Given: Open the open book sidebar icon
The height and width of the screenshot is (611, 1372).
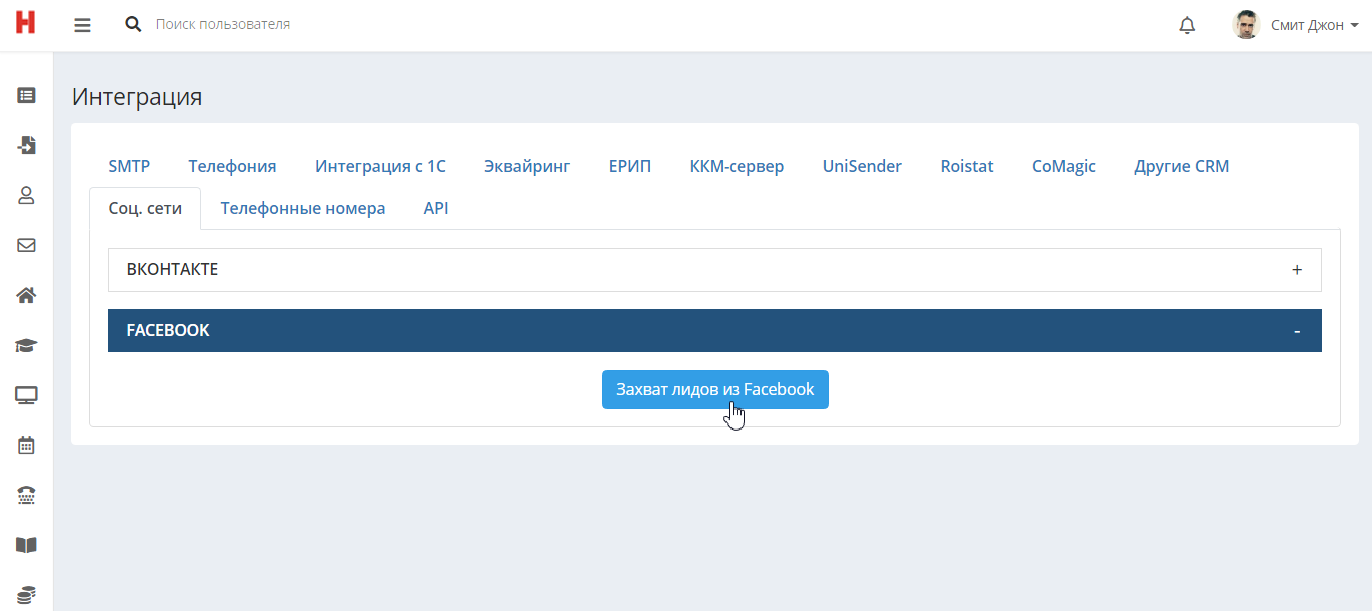Looking at the screenshot, I should coord(26,545).
